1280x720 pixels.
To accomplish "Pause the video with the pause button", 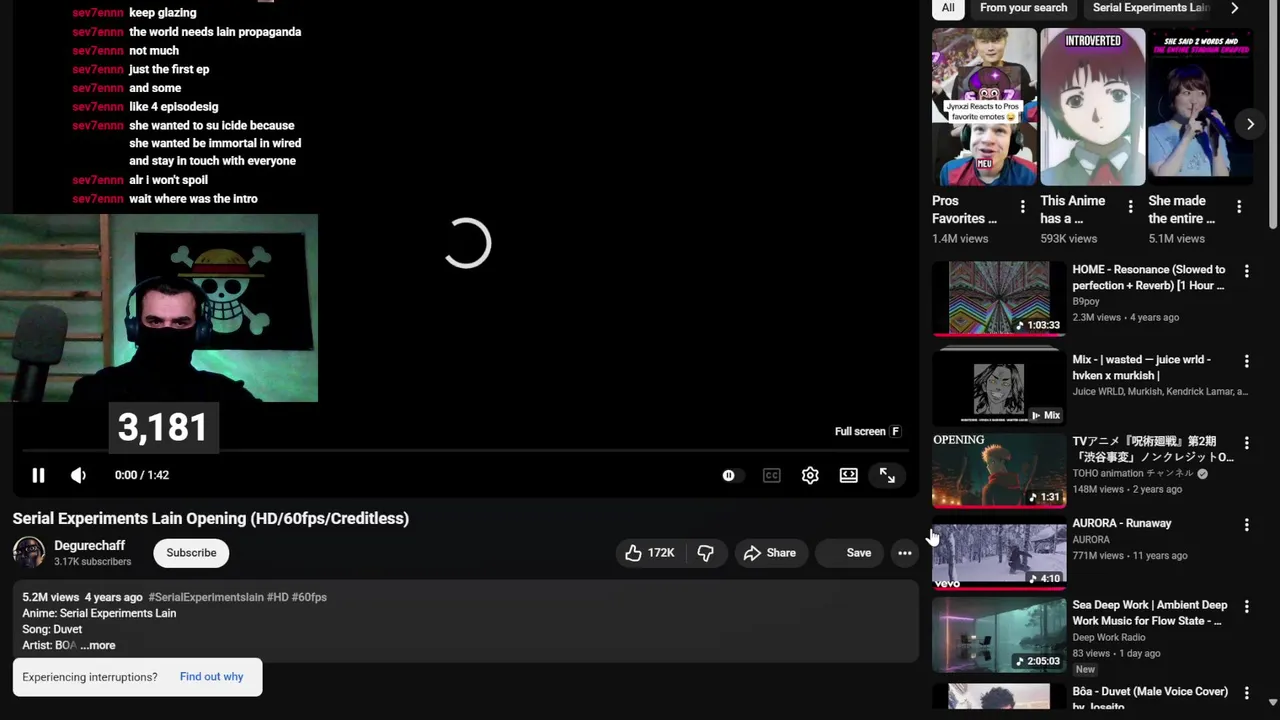I will click(38, 475).
